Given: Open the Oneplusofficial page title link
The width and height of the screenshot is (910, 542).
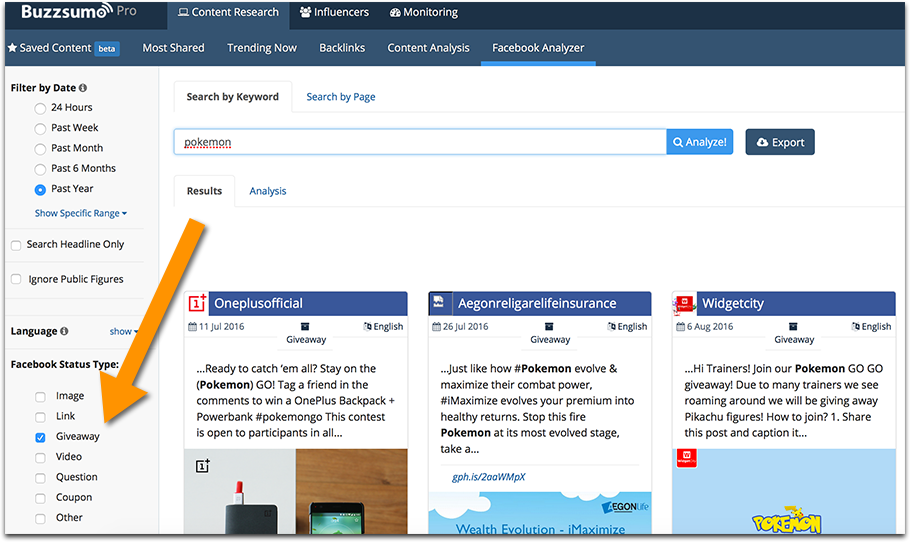Looking at the screenshot, I should pos(258,303).
